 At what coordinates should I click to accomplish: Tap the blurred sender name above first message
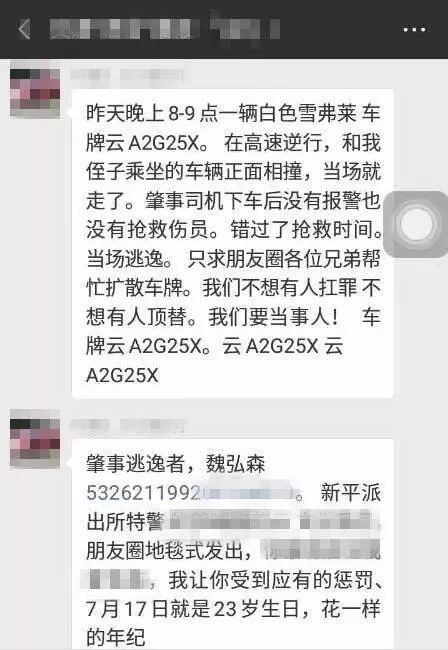(128, 76)
